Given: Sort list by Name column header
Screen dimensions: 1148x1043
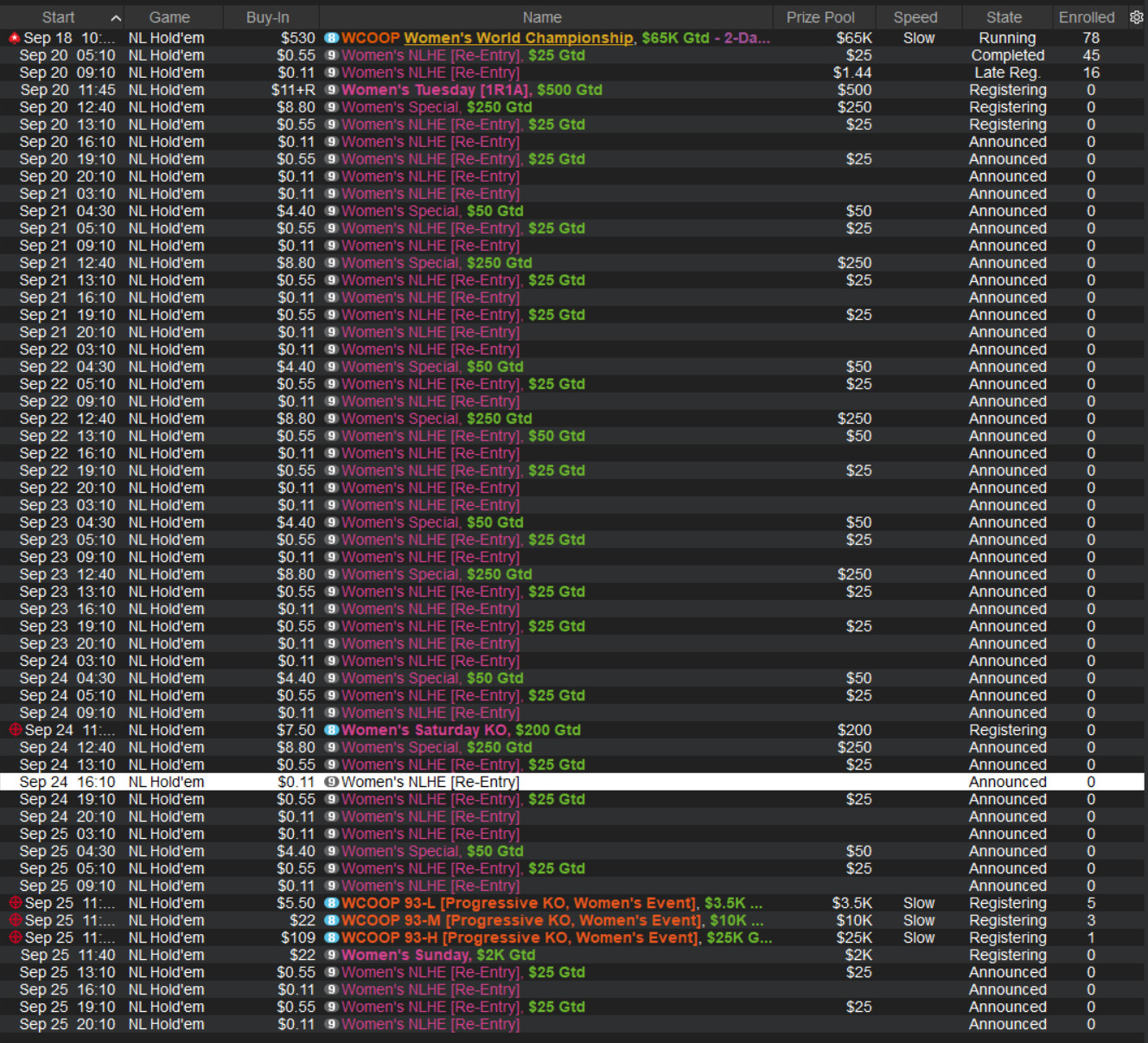Looking at the screenshot, I should pyautogui.click(x=542, y=17).
